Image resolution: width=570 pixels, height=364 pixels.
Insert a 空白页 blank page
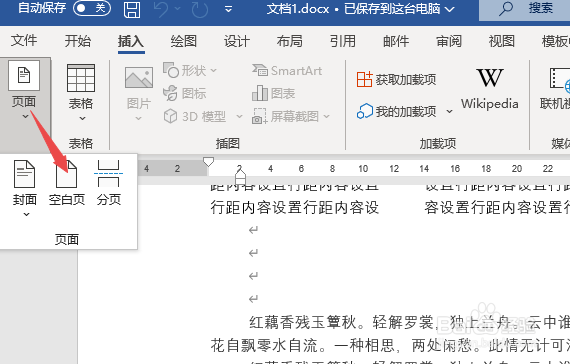[x=67, y=183]
